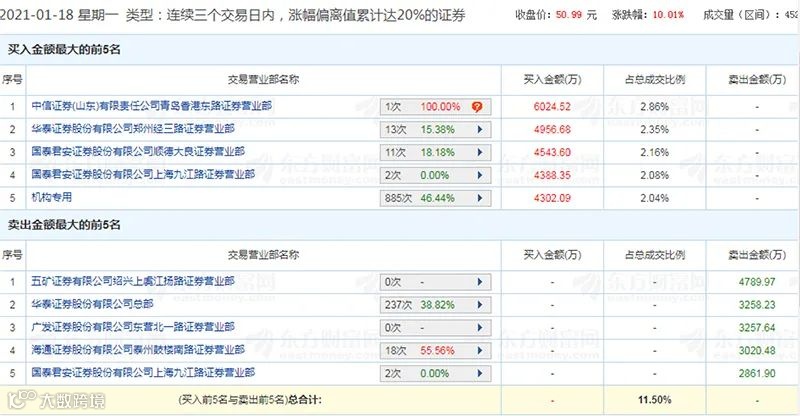Click the date 2021-01-18 星期一
The image size is (800, 416).
[59, 15]
